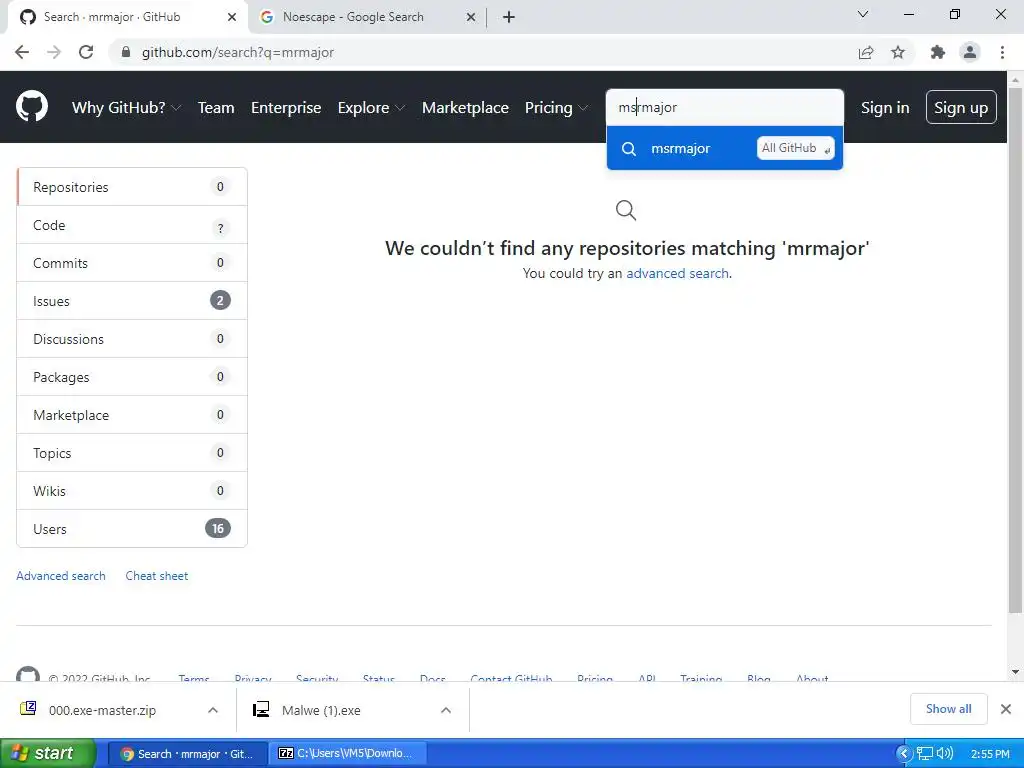1024x768 pixels.
Task: Reload the page with refresh icon
Action: click(x=86, y=52)
